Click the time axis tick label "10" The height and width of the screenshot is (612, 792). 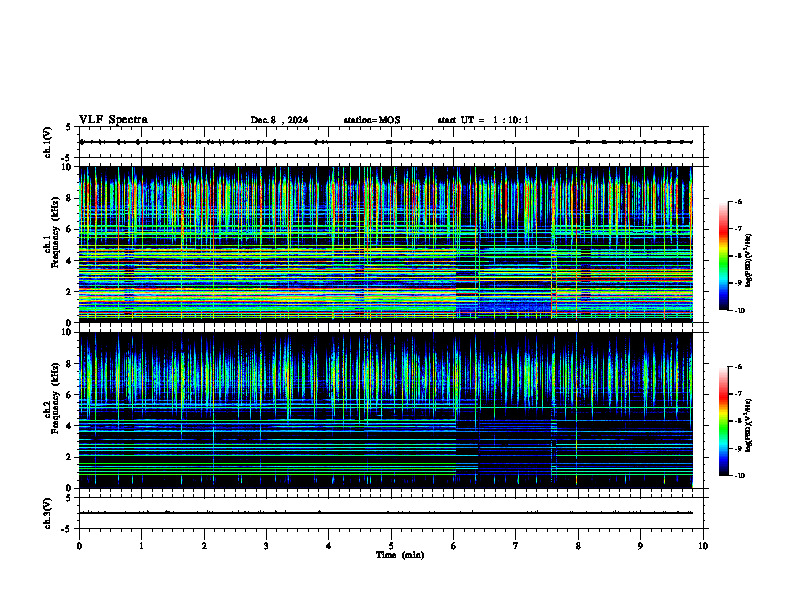(x=703, y=546)
